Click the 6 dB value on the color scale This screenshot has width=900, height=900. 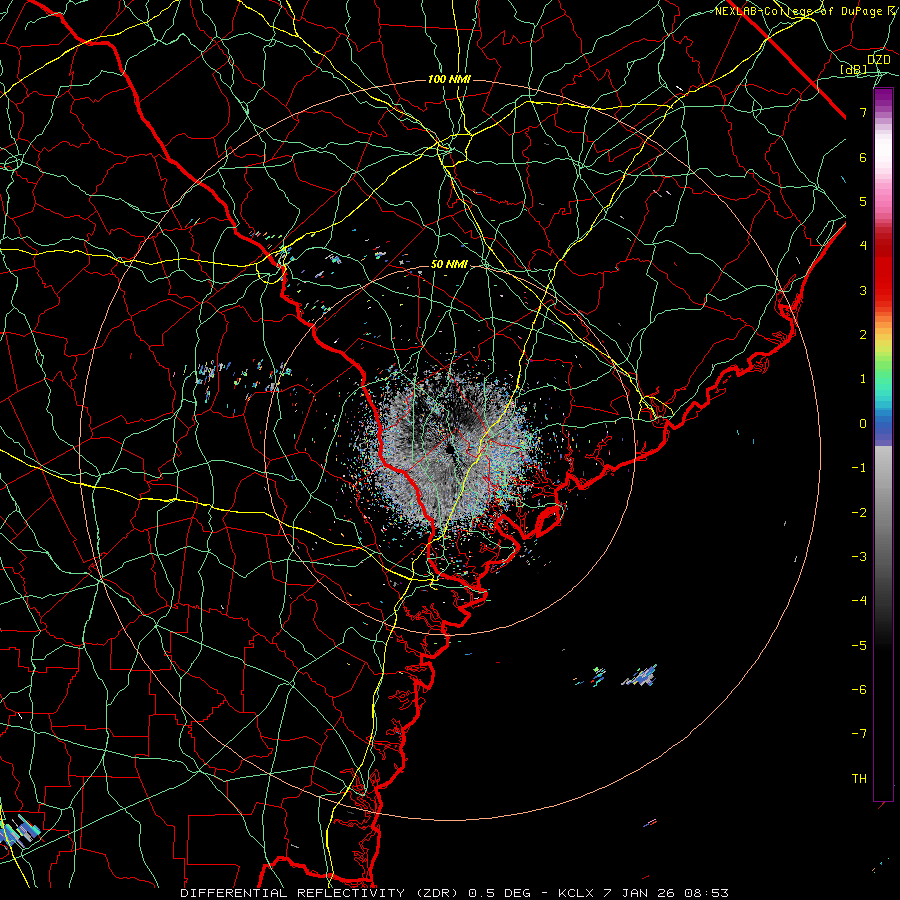pos(863,157)
